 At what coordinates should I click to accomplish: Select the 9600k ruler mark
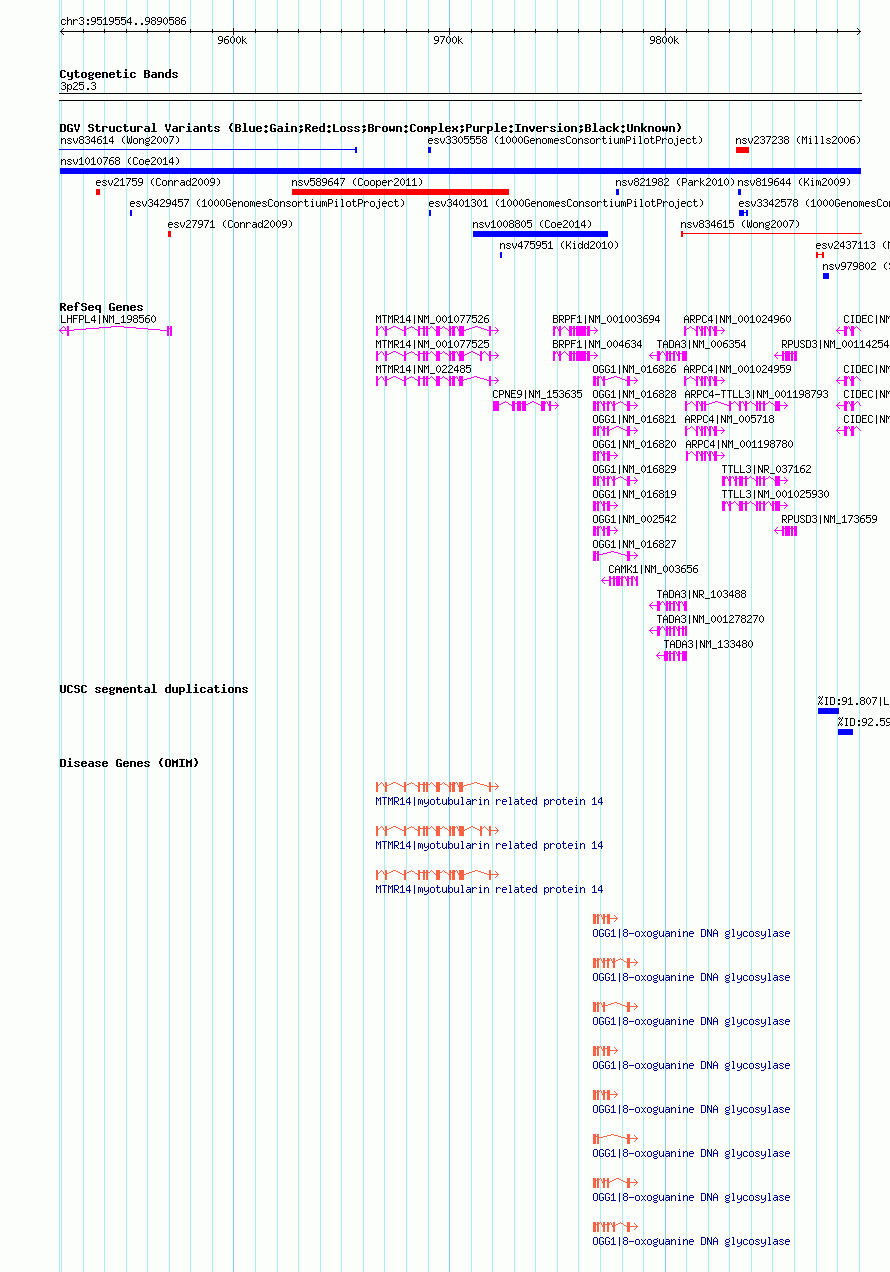pyautogui.click(x=231, y=40)
